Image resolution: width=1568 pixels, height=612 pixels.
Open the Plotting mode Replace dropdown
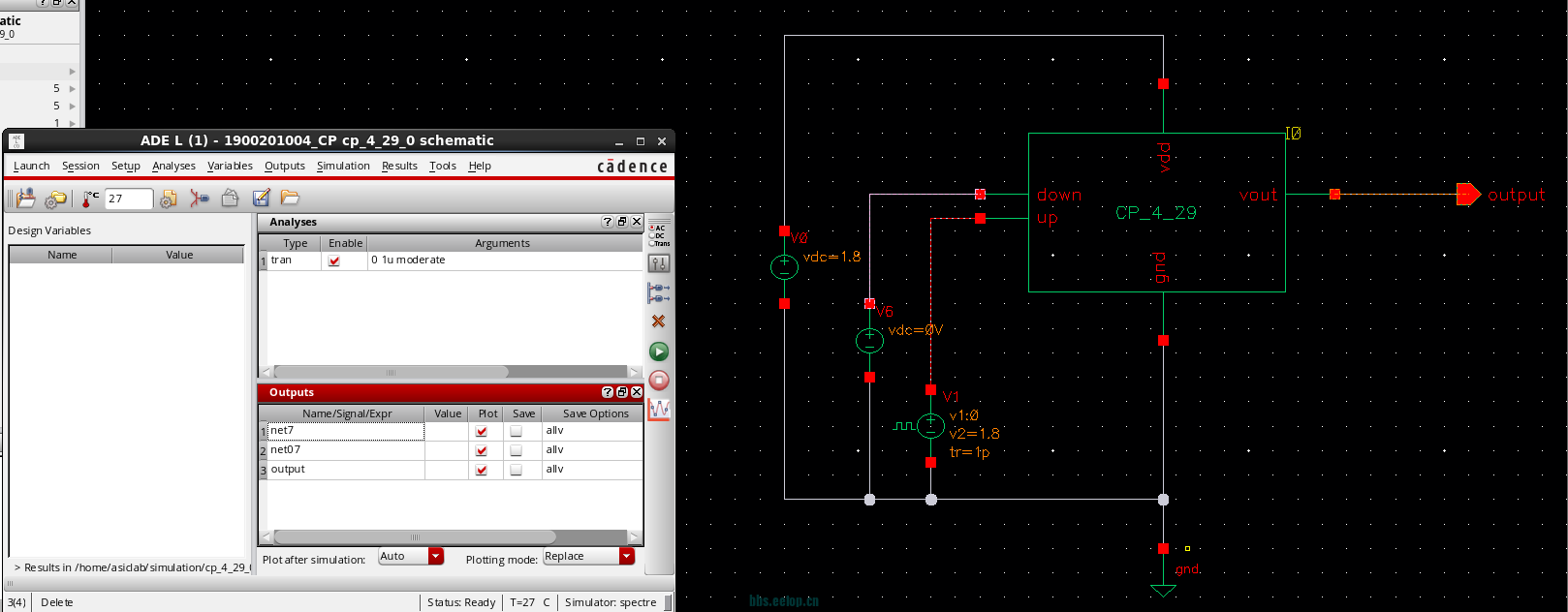click(x=627, y=557)
